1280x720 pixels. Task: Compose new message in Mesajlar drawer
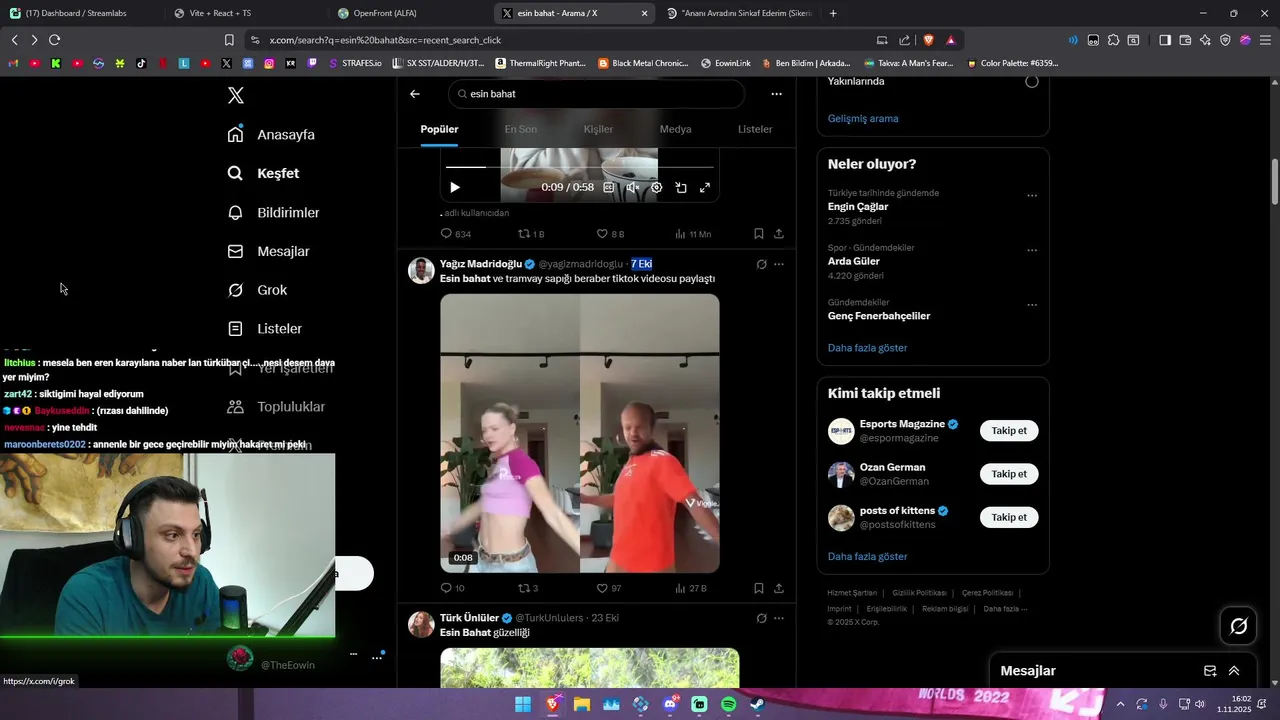pos(1210,671)
